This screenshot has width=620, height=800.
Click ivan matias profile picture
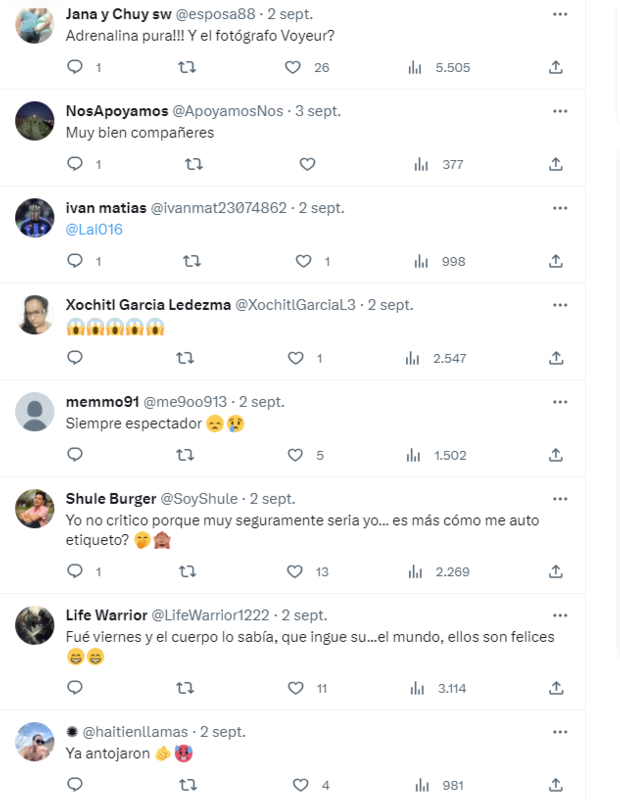pos(35,218)
